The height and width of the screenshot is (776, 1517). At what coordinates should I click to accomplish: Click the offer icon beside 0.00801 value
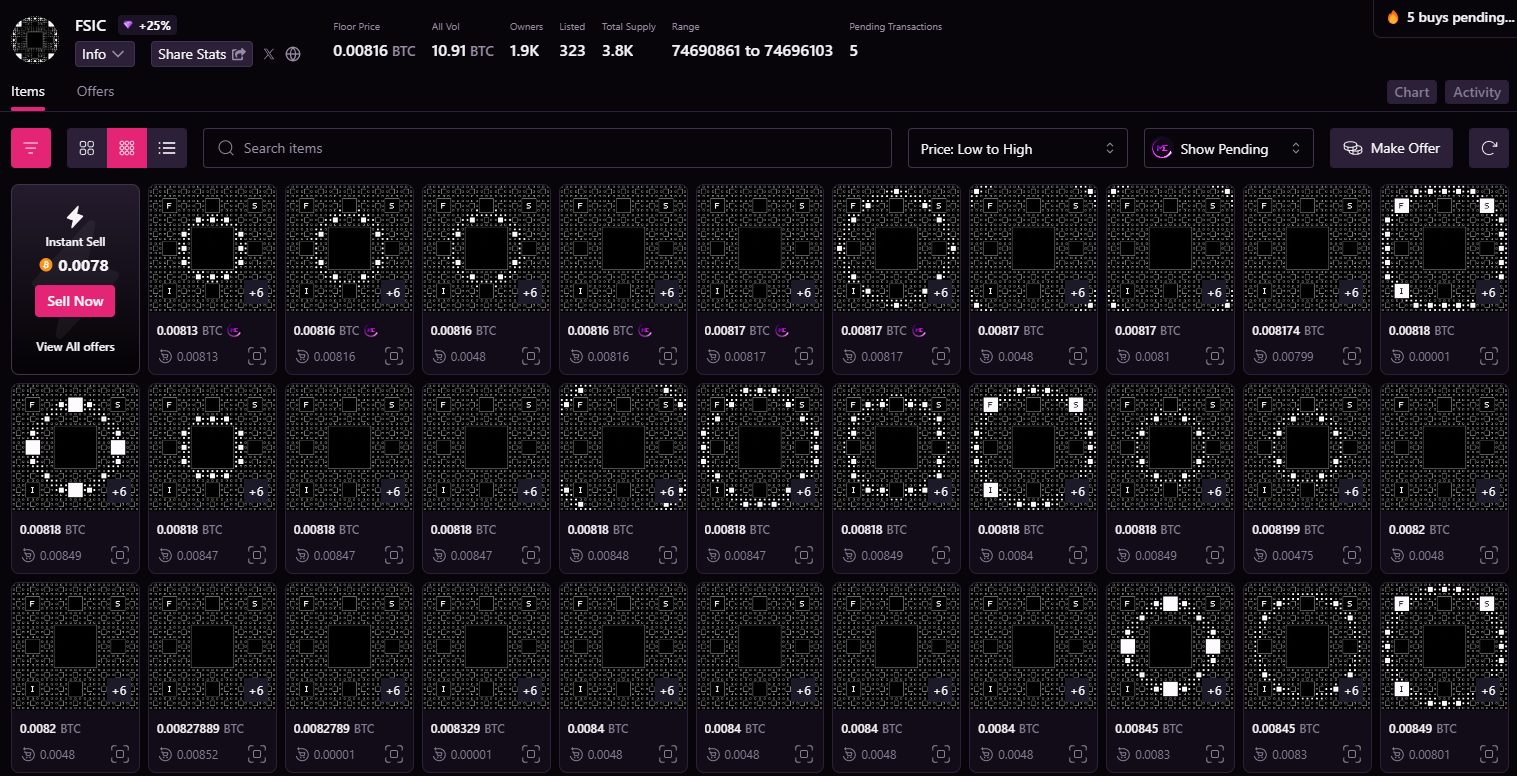pos(1398,755)
